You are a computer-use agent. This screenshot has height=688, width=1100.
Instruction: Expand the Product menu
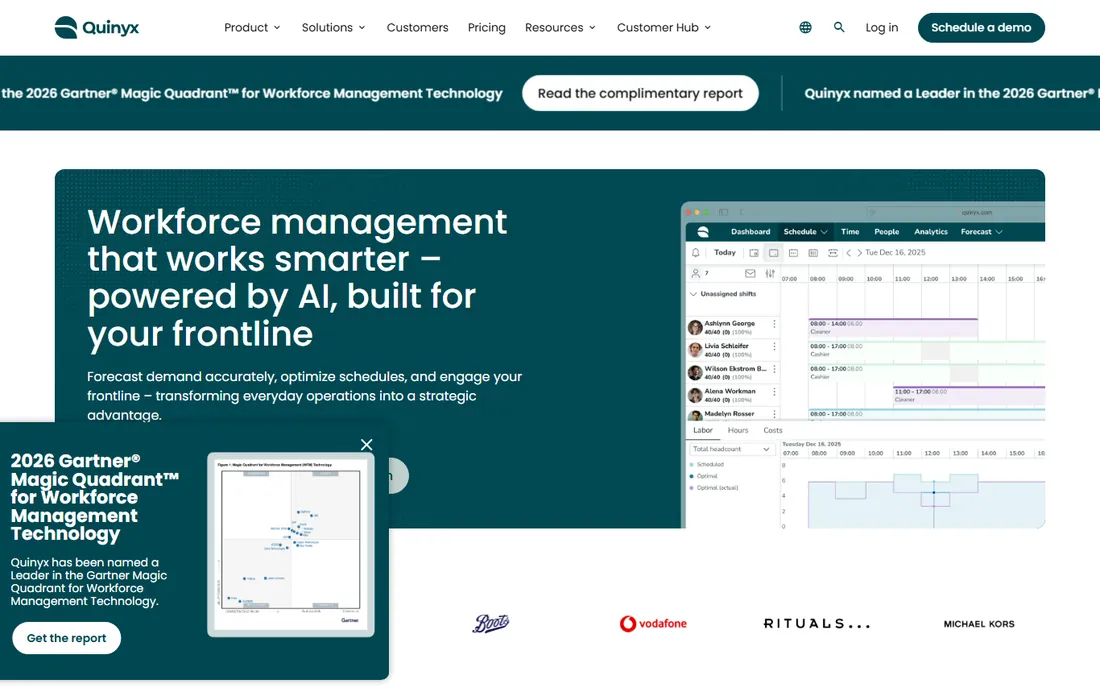click(252, 27)
